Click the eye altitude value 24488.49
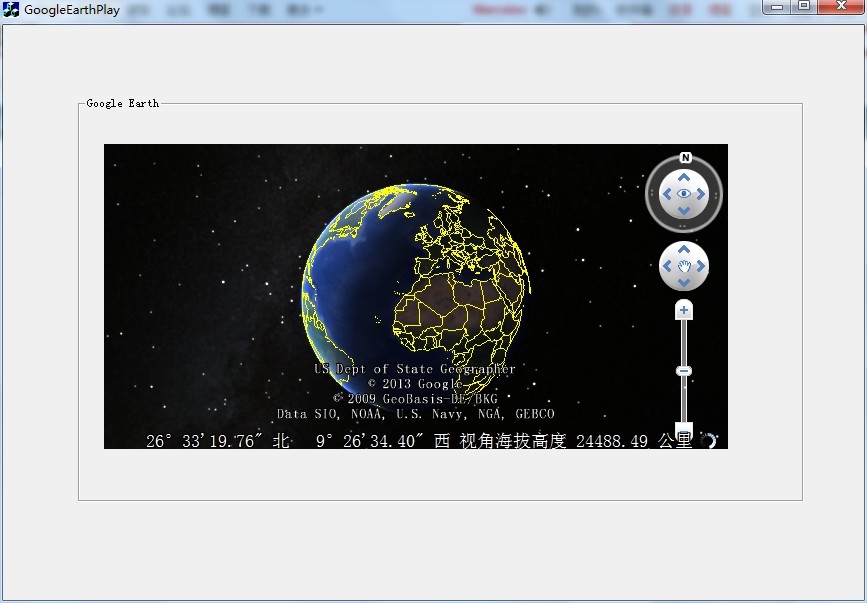867x603 pixels. [x=612, y=441]
